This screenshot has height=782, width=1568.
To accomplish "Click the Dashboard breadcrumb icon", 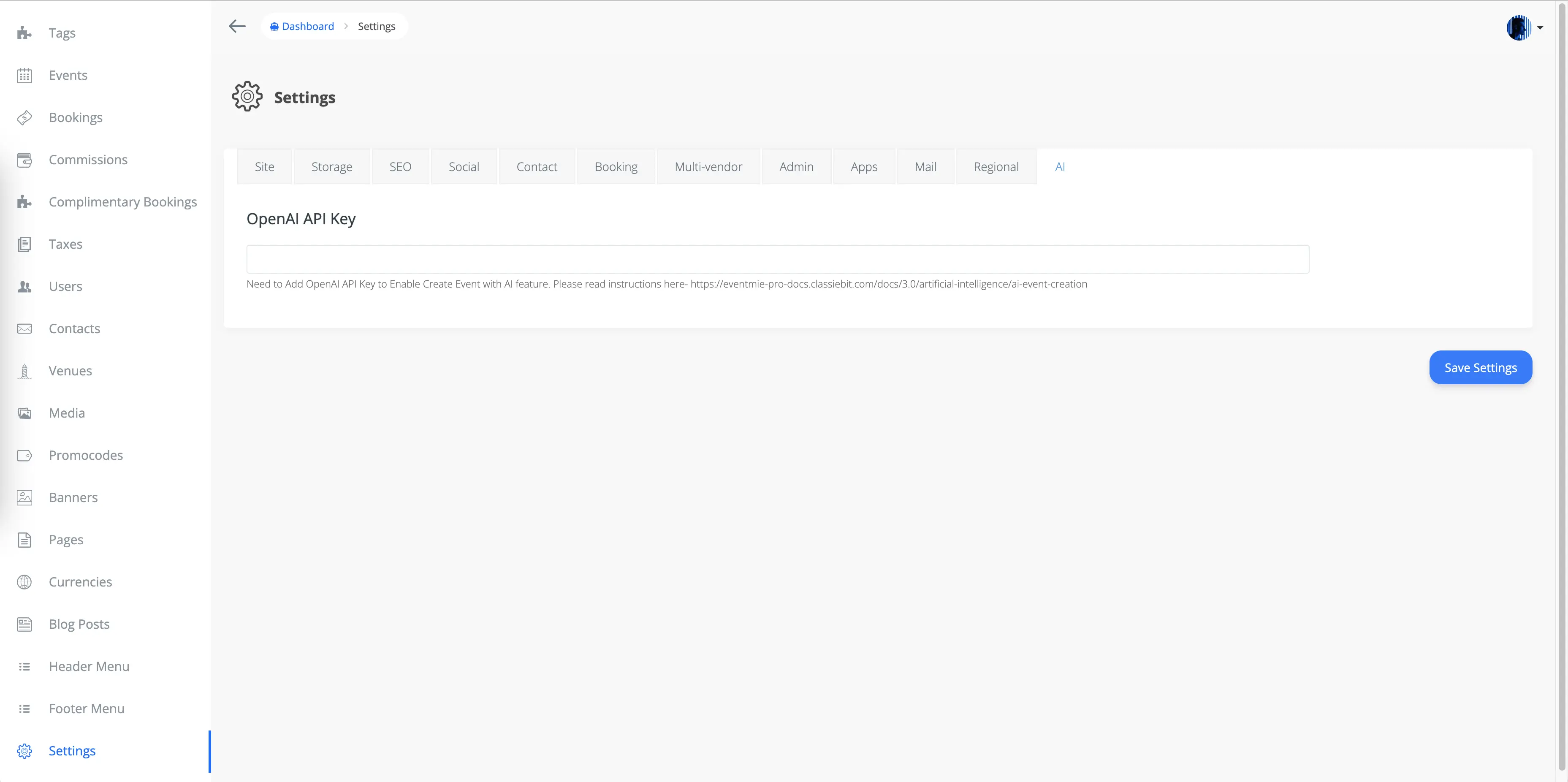I will click(274, 26).
